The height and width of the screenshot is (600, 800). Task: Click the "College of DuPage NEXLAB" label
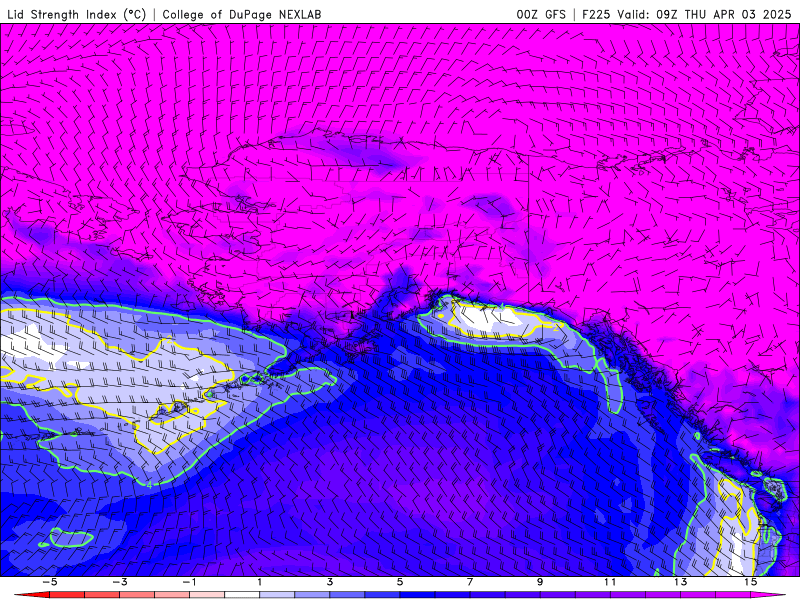tap(242, 14)
